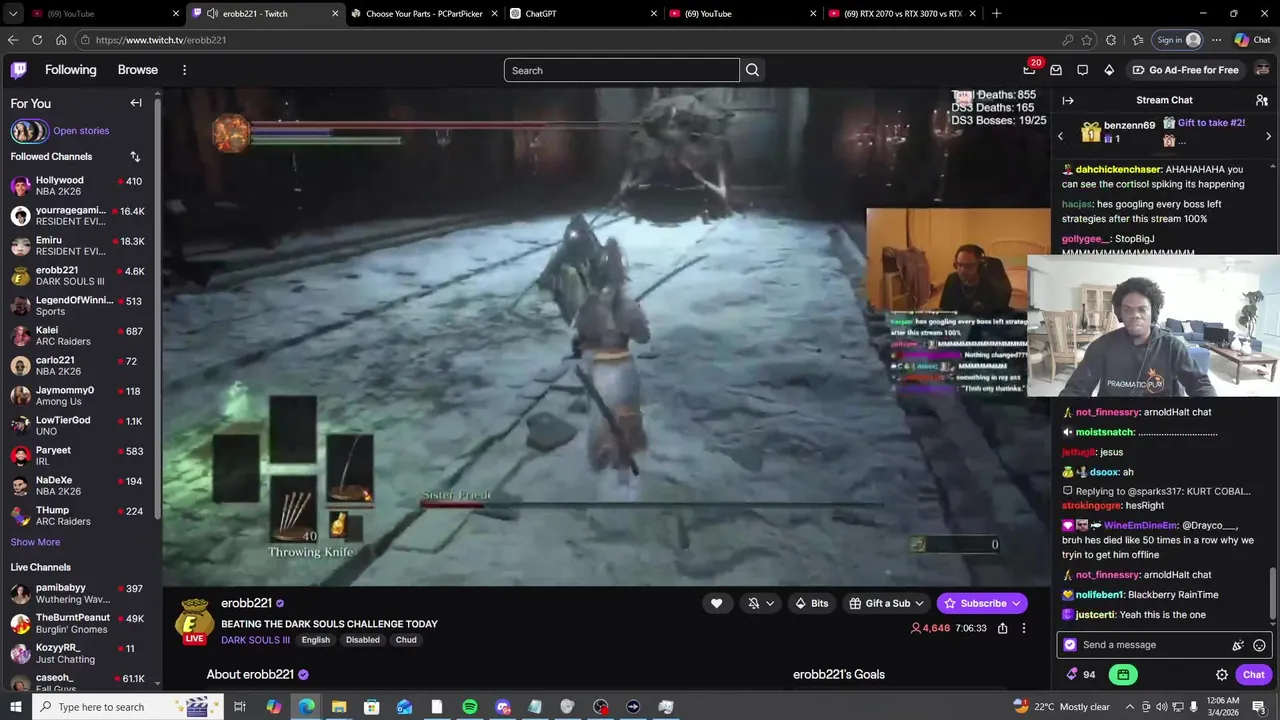Expand Gift a Sub dropdown

pyautogui.click(x=918, y=603)
